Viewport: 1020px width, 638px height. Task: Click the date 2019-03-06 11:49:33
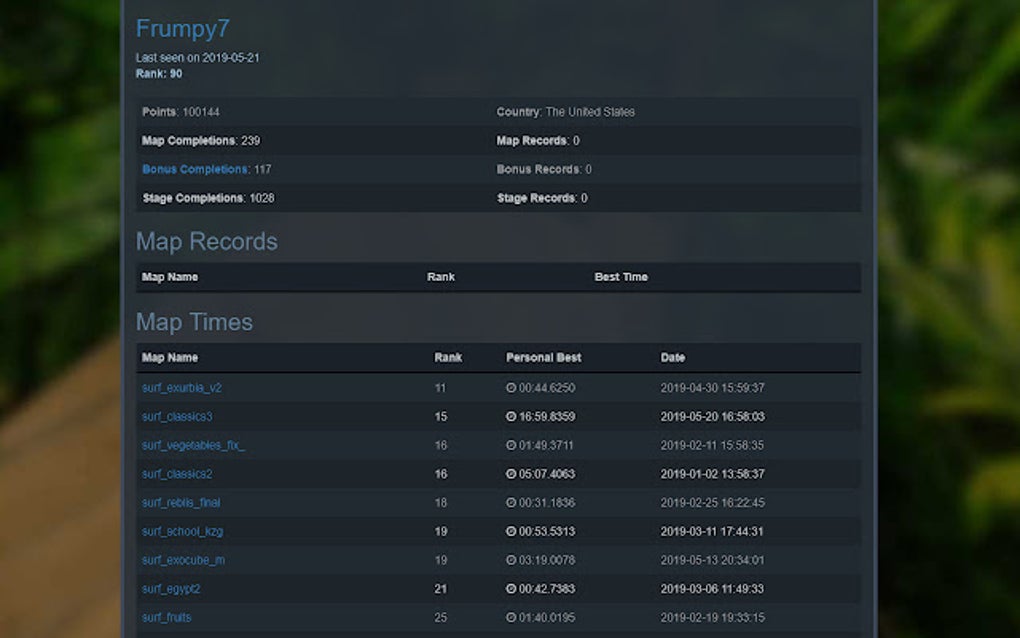[x=712, y=589]
